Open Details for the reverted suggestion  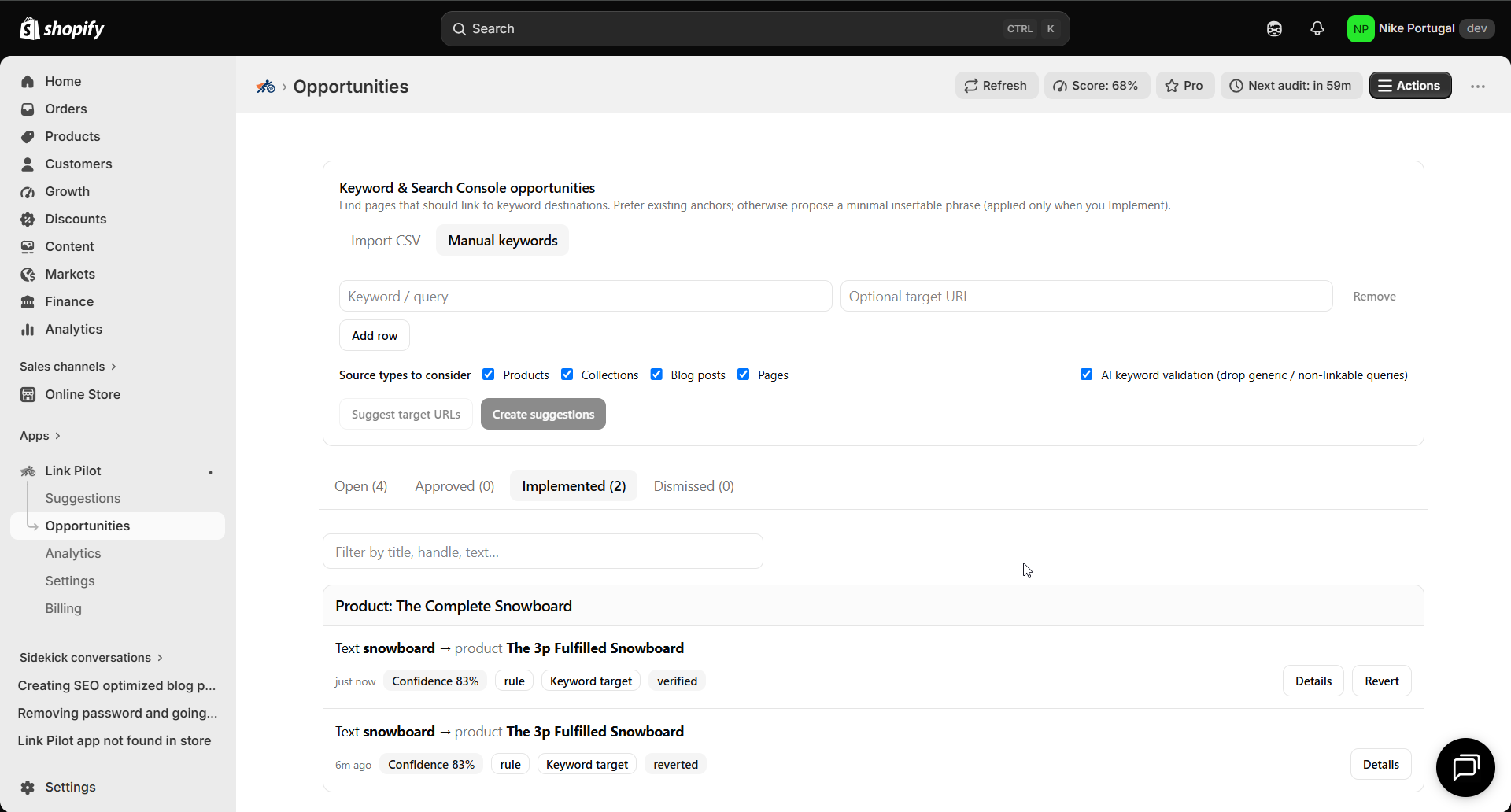(1381, 765)
